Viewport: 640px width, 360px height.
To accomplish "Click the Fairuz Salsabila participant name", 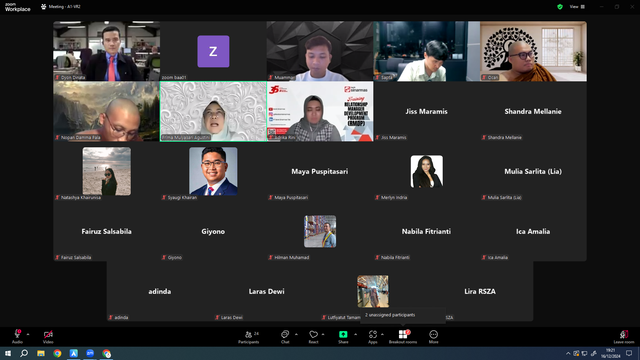I will (106, 231).
